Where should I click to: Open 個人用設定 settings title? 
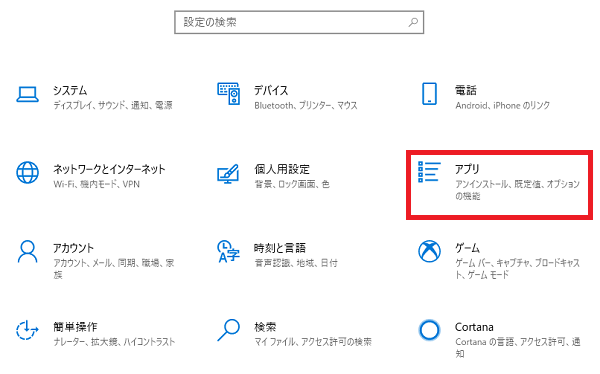tap(282, 169)
